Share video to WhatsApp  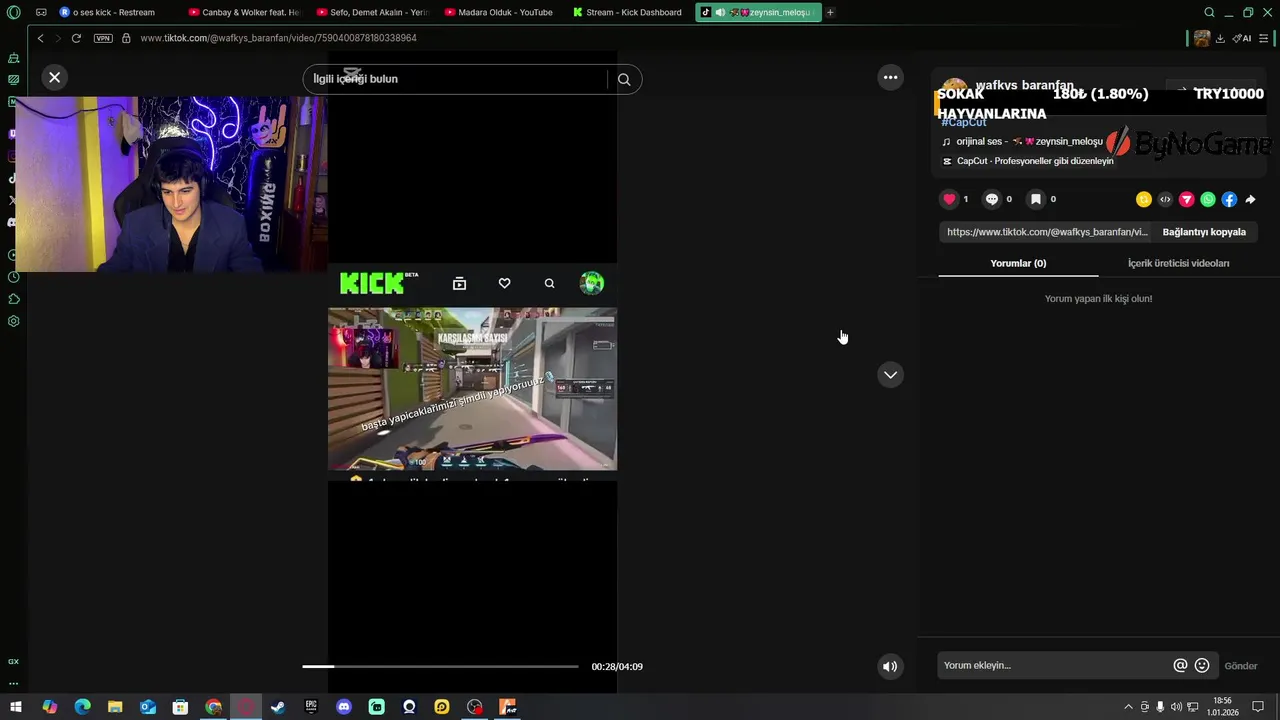[x=1208, y=199]
